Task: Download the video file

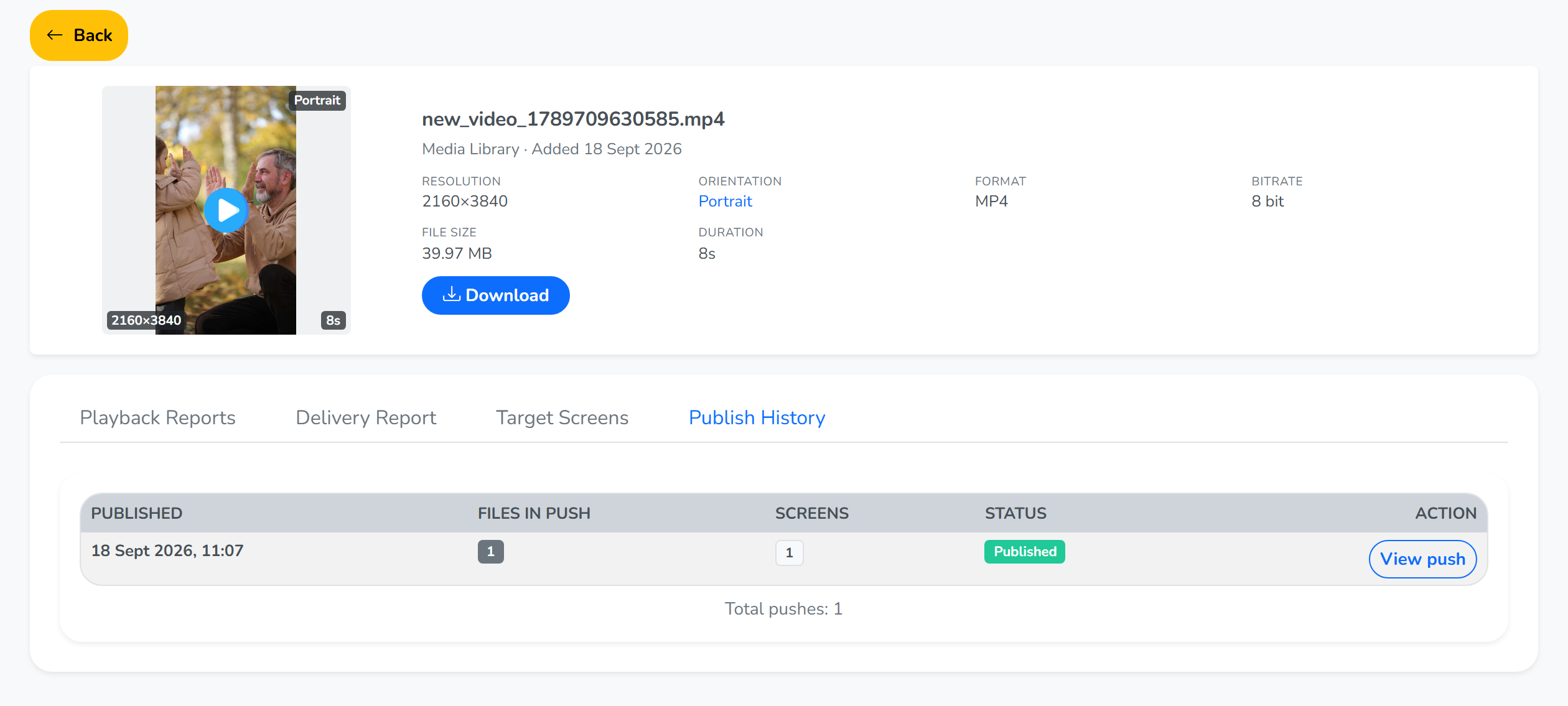Action: [496, 295]
